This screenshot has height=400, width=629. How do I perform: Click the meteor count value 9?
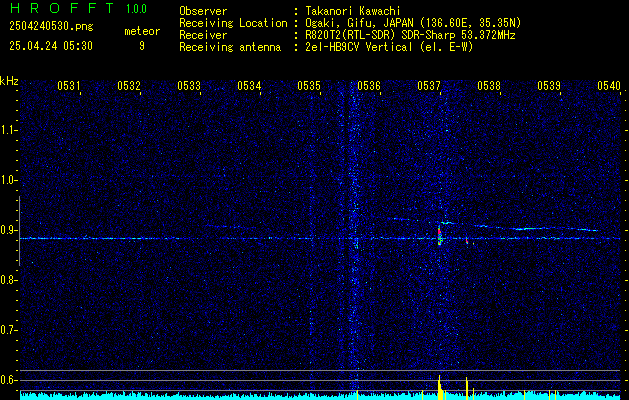[142, 46]
